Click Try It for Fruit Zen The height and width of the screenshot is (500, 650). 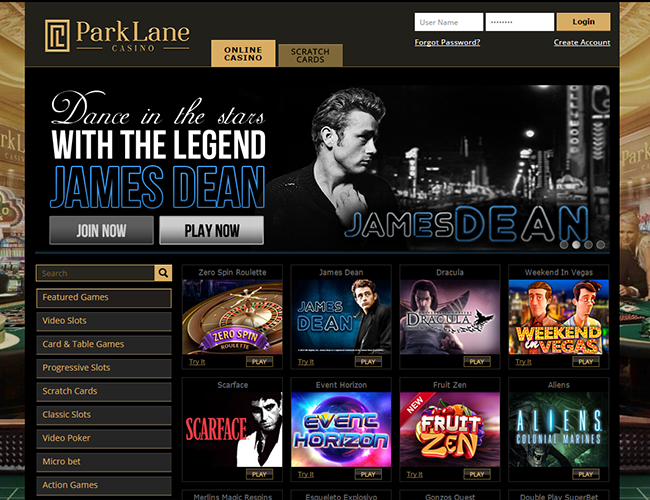tap(415, 474)
